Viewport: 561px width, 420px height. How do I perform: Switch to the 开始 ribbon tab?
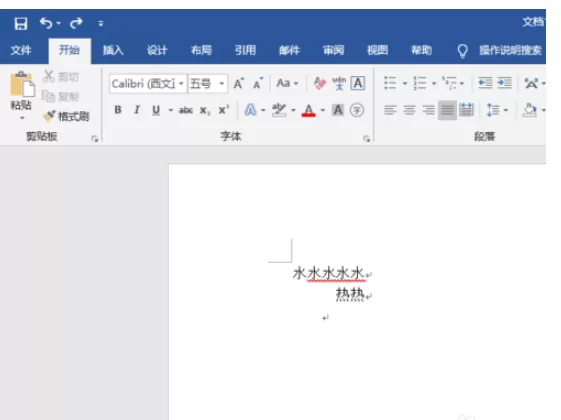69,50
